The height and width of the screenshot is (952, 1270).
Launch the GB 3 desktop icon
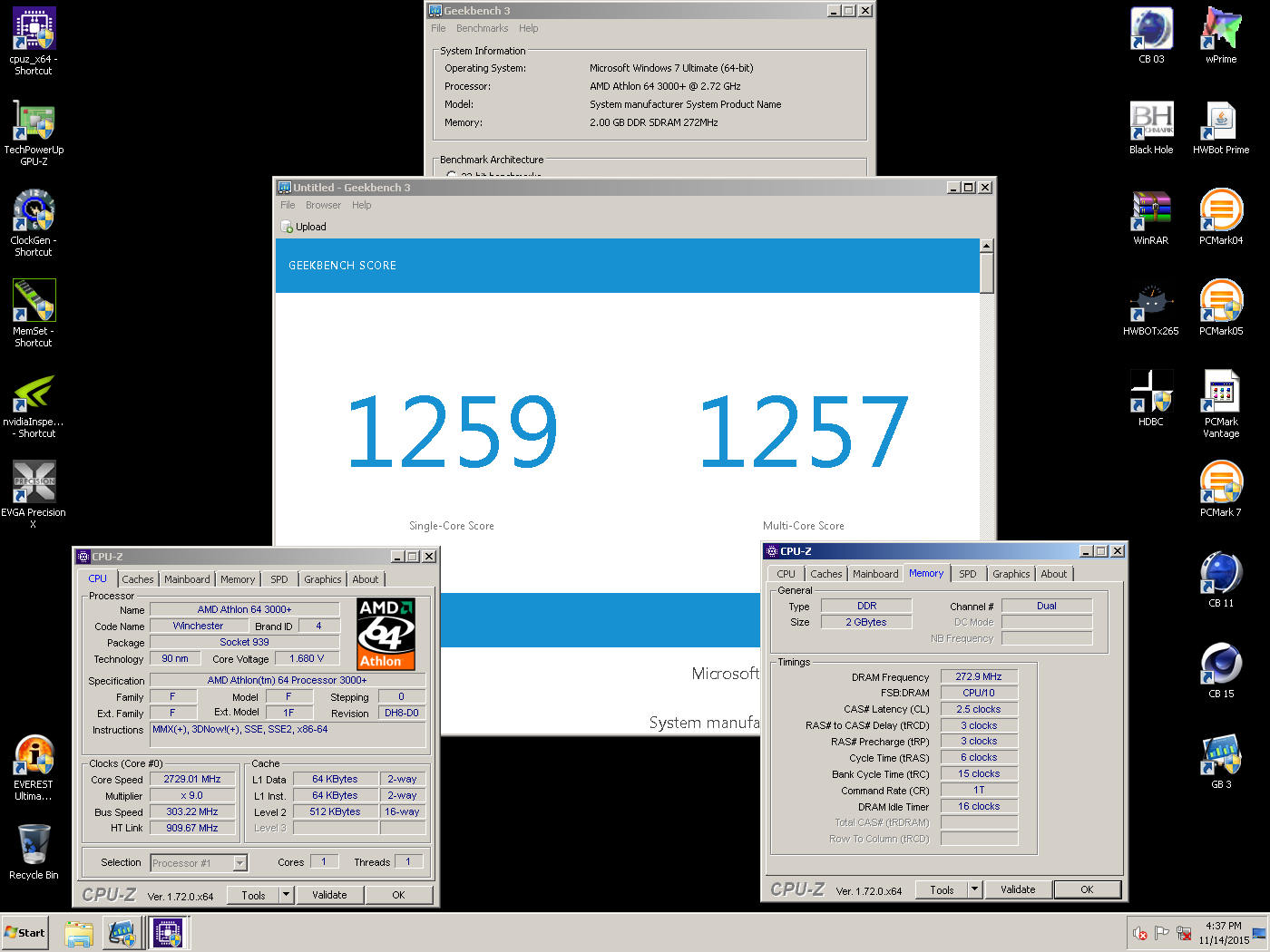[1221, 762]
